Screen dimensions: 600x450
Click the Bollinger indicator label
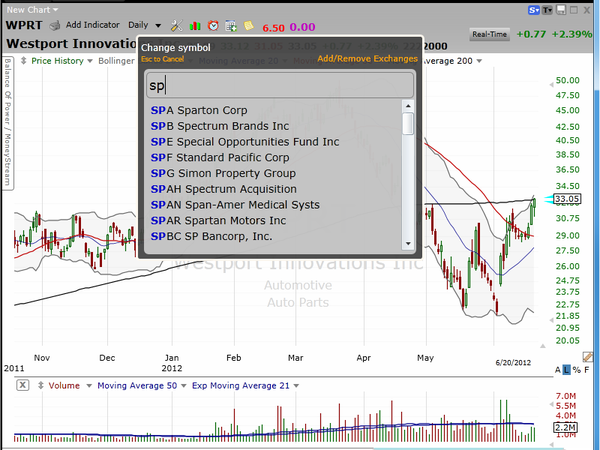(116, 61)
